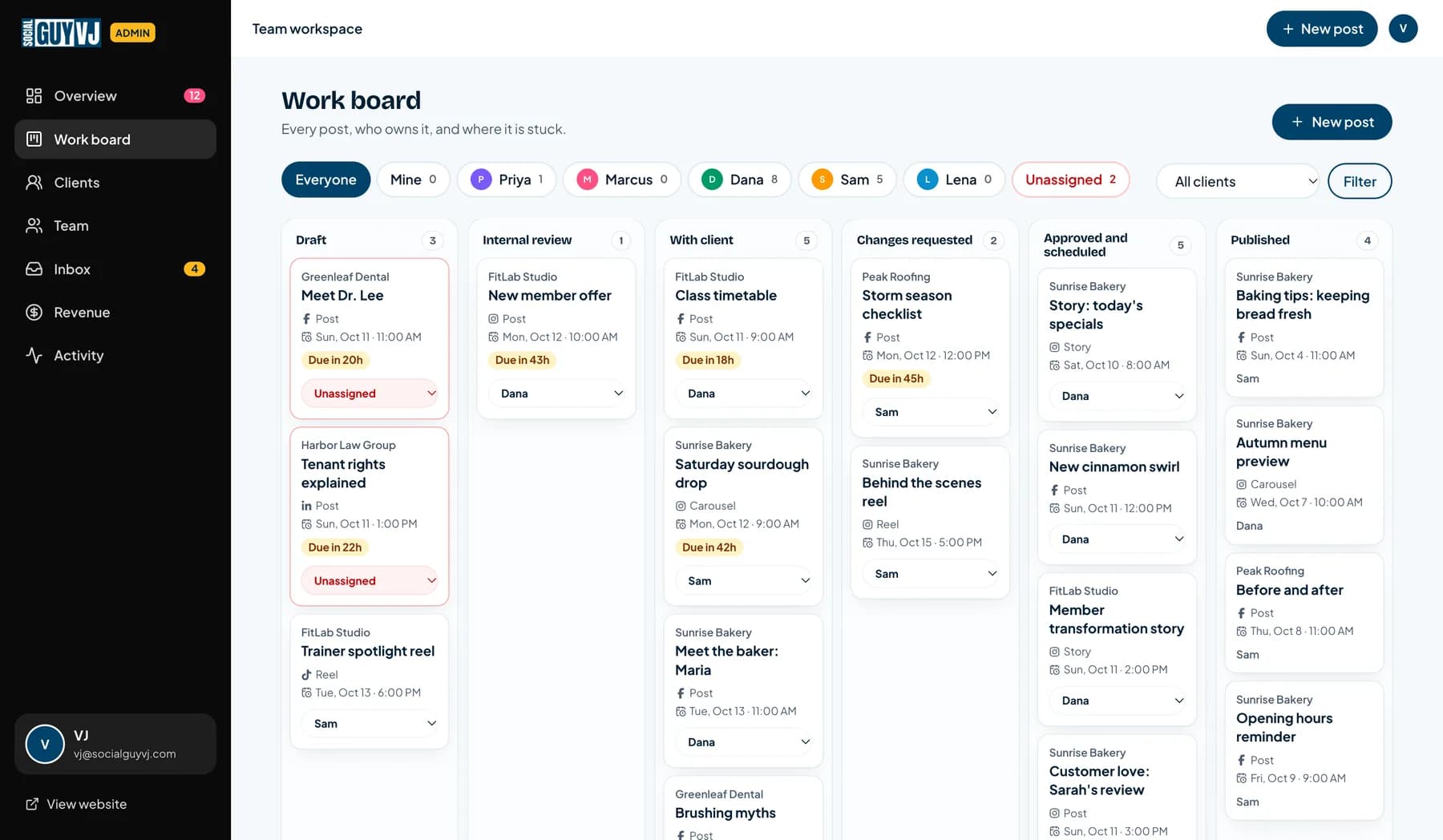Screen dimensions: 1443x840
Task: Click the Clients person icon in sidebar
Action: click(x=34, y=183)
